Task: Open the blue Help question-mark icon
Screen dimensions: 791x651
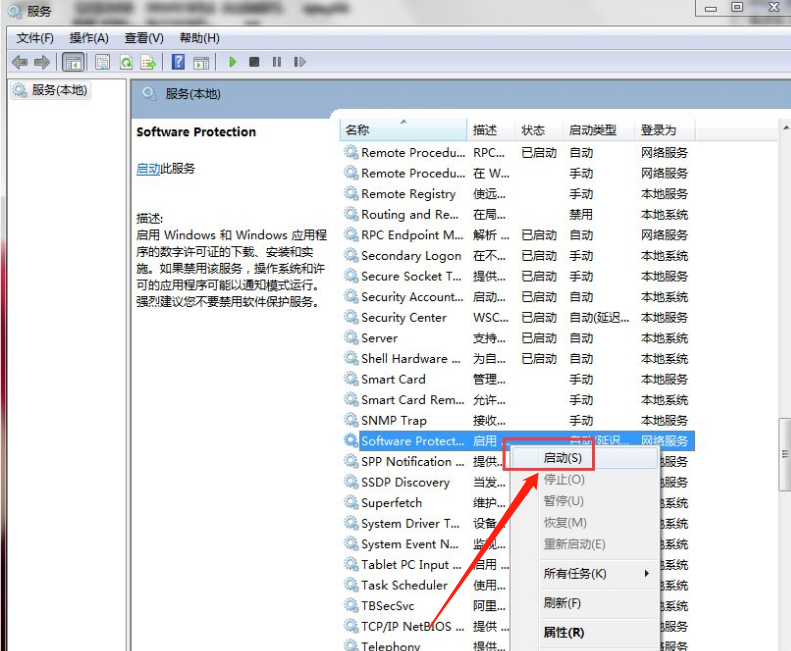Action: click(x=178, y=62)
